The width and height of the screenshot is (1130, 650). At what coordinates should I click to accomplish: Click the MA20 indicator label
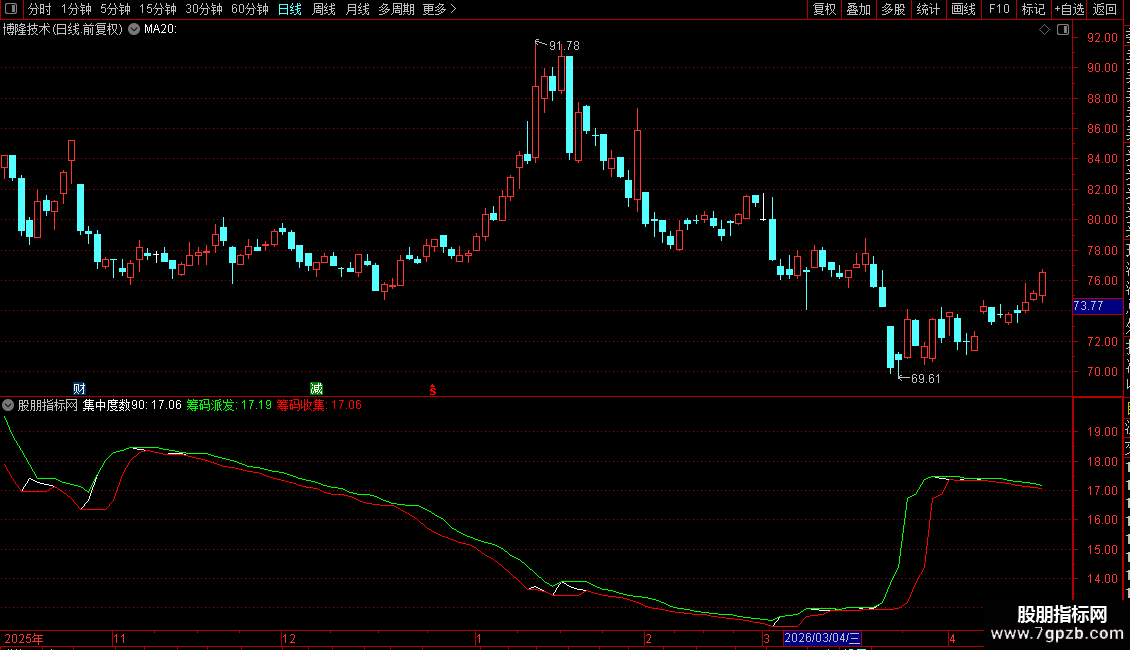click(x=160, y=29)
